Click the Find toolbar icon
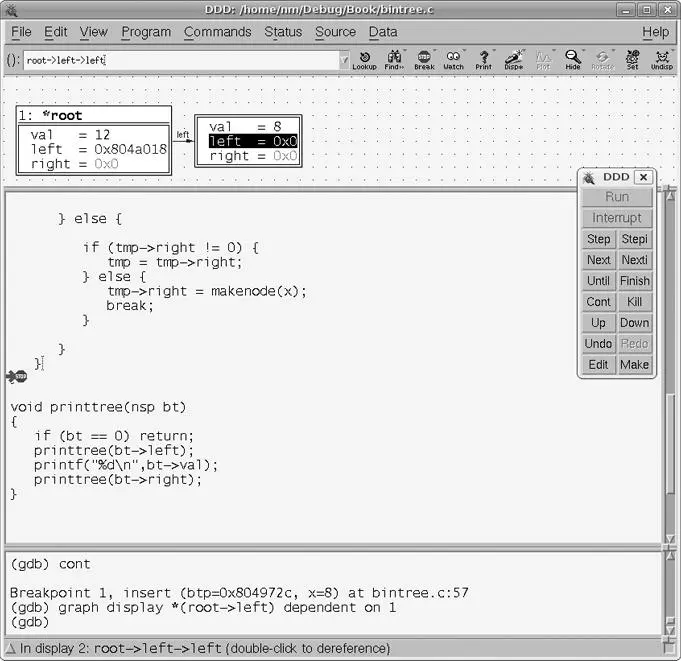This screenshot has height=661, width=681. point(394,60)
